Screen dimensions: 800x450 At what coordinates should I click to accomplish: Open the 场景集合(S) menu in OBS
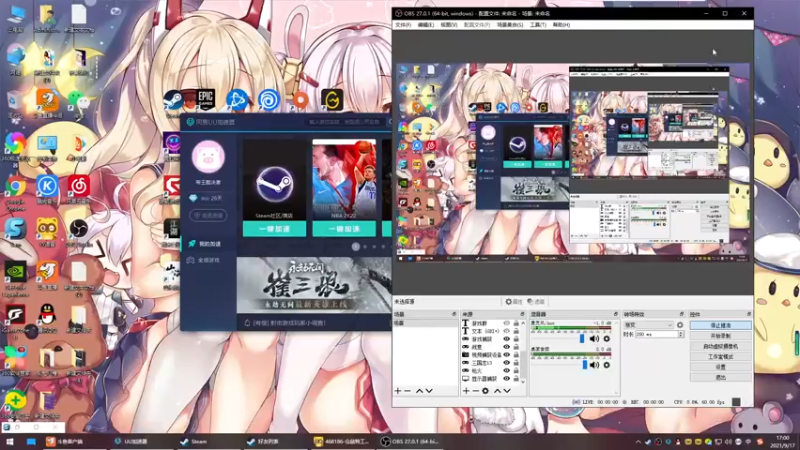coord(510,24)
